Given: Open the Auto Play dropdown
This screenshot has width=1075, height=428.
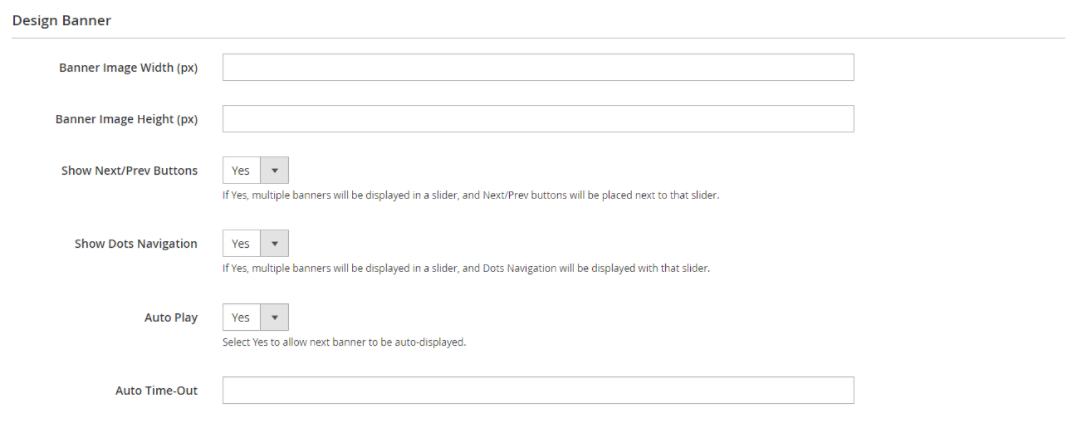Looking at the screenshot, I should coord(255,317).
